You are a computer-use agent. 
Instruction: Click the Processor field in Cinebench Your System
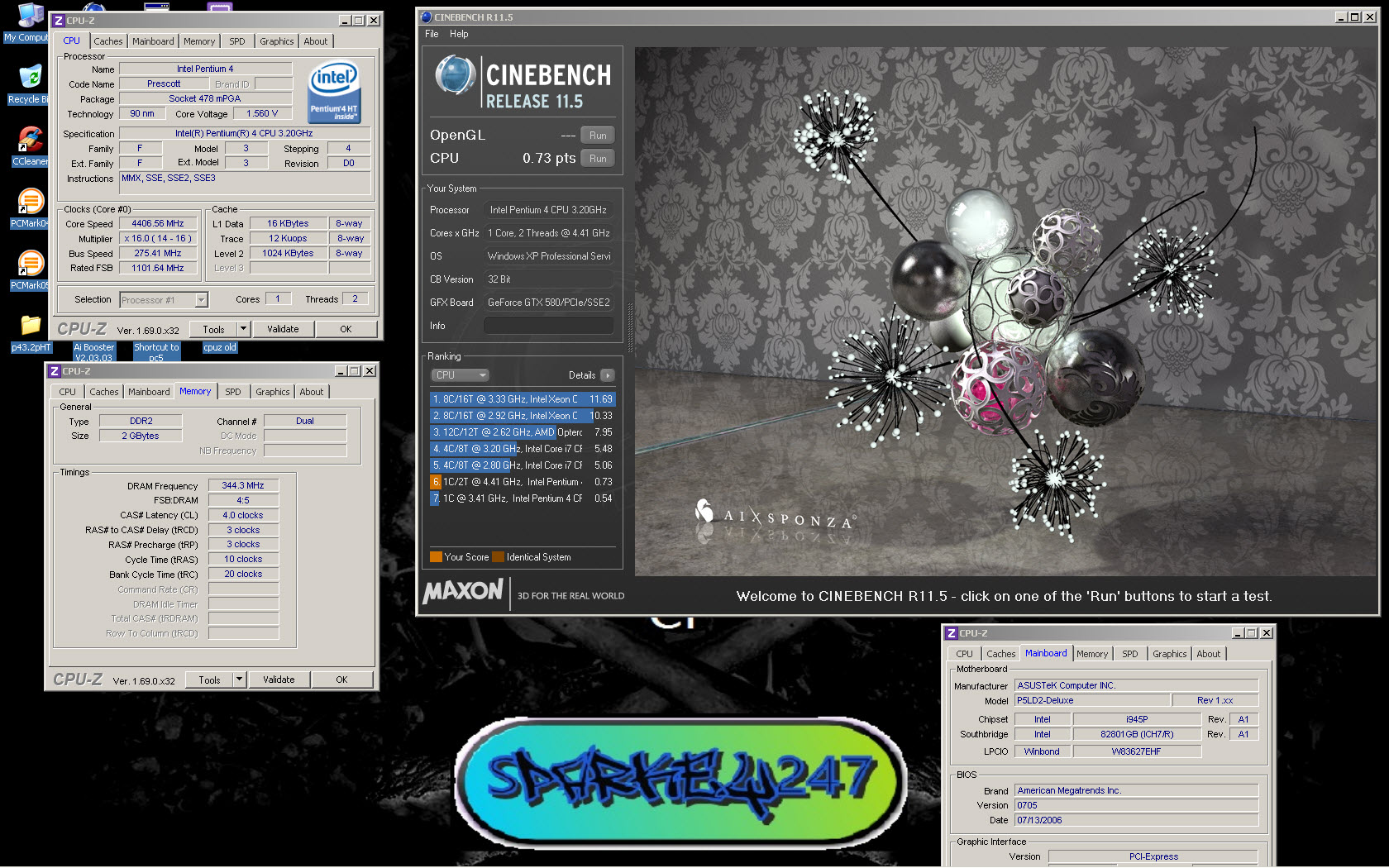click(x=549, y=210)
